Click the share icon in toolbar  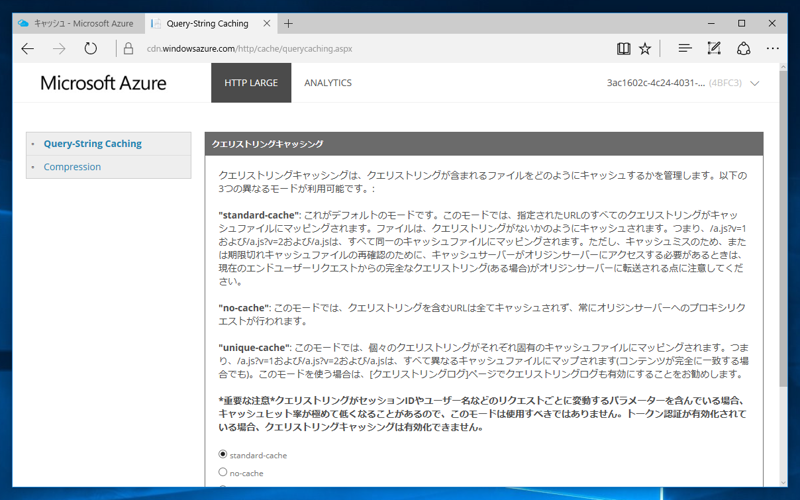[743, 48]
